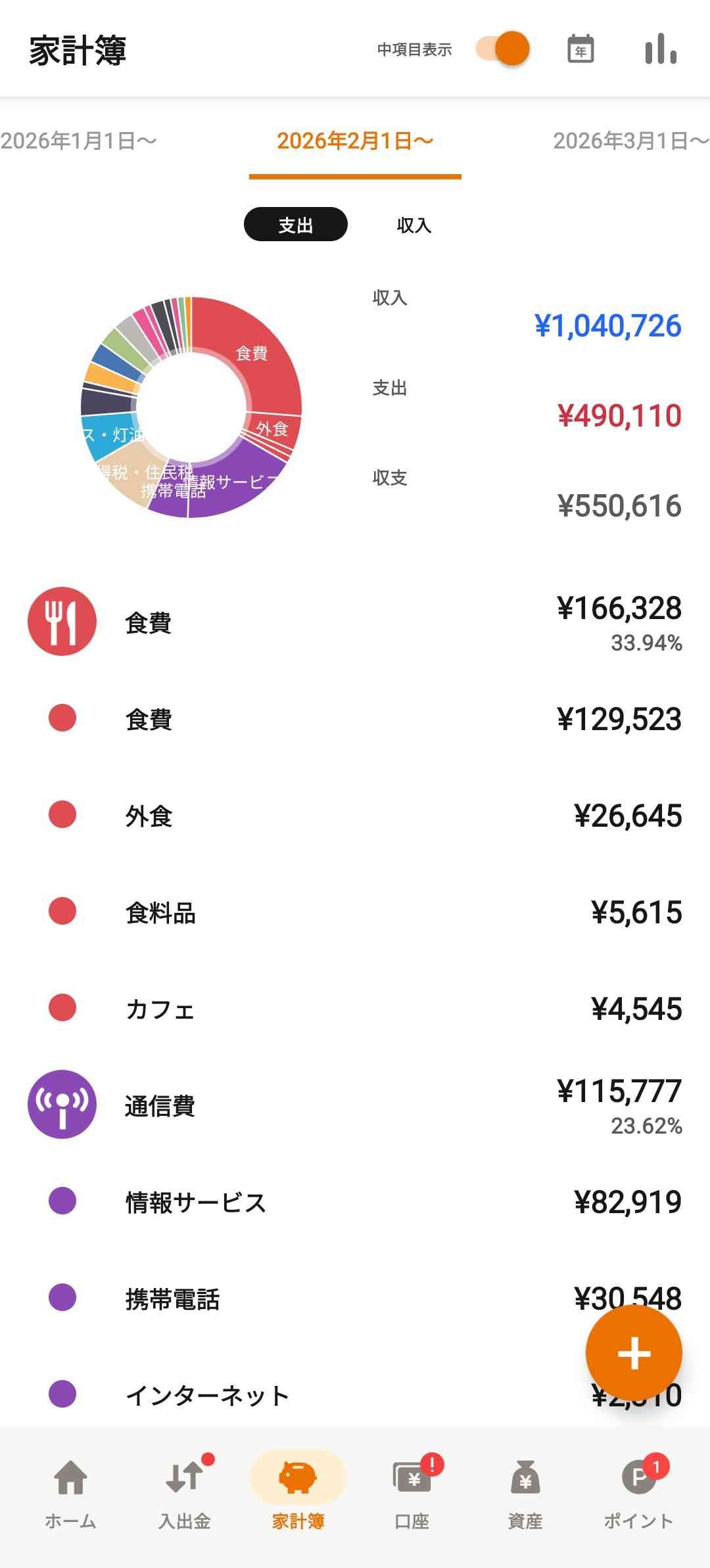Open the 外食 subcategory entry

(355, 816)
